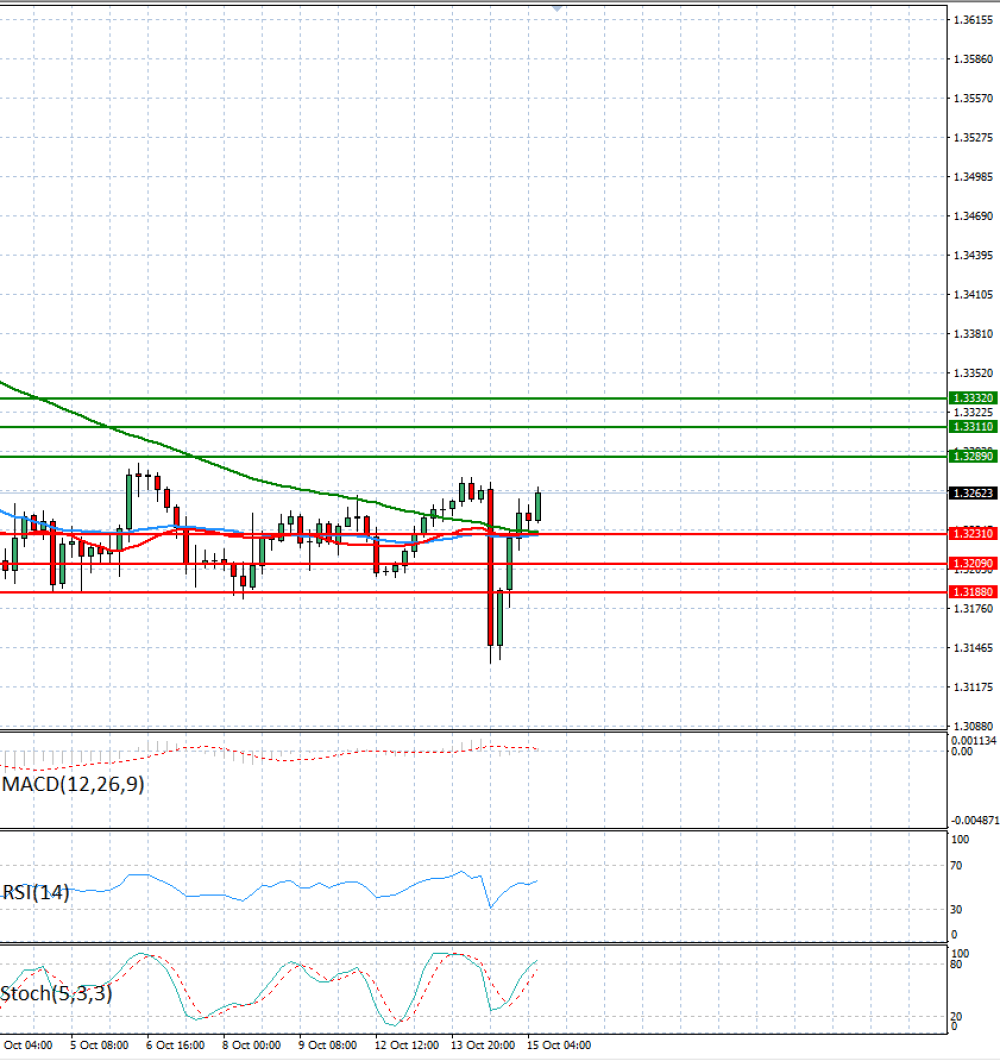Click the 1.34985 price scale value
This screenshot has height=1061, width=1000.
[973, 177]
